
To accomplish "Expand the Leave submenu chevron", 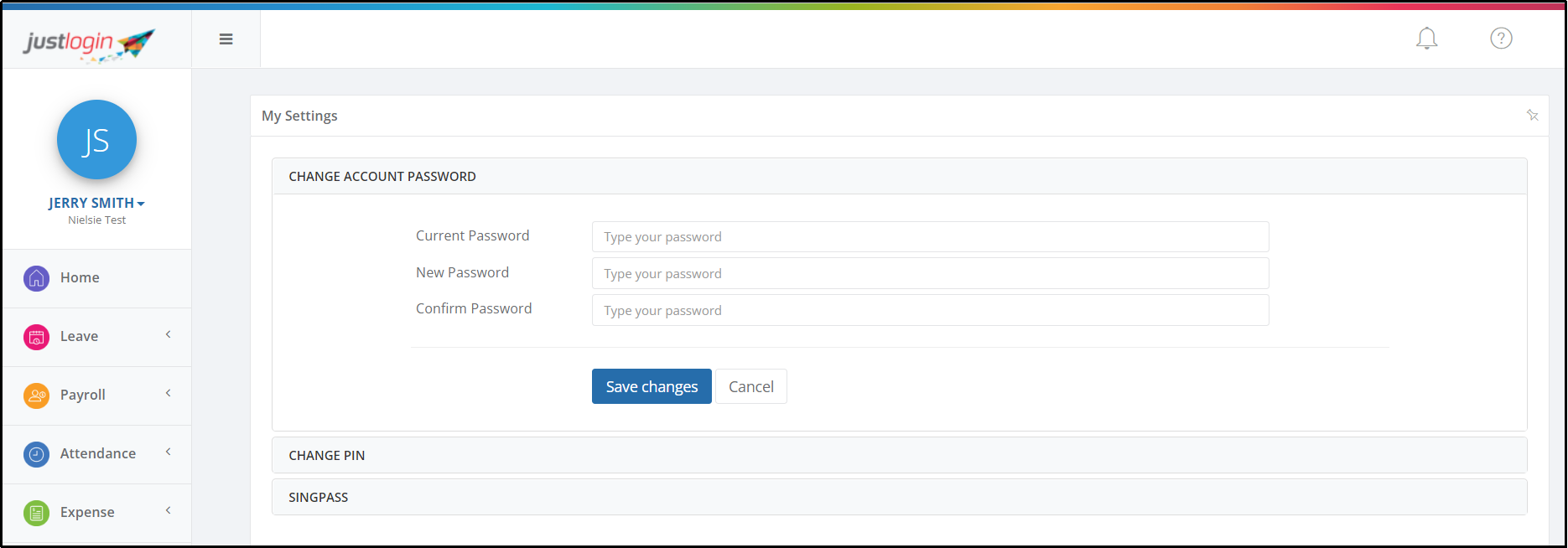I will click(x=168, y=334).
